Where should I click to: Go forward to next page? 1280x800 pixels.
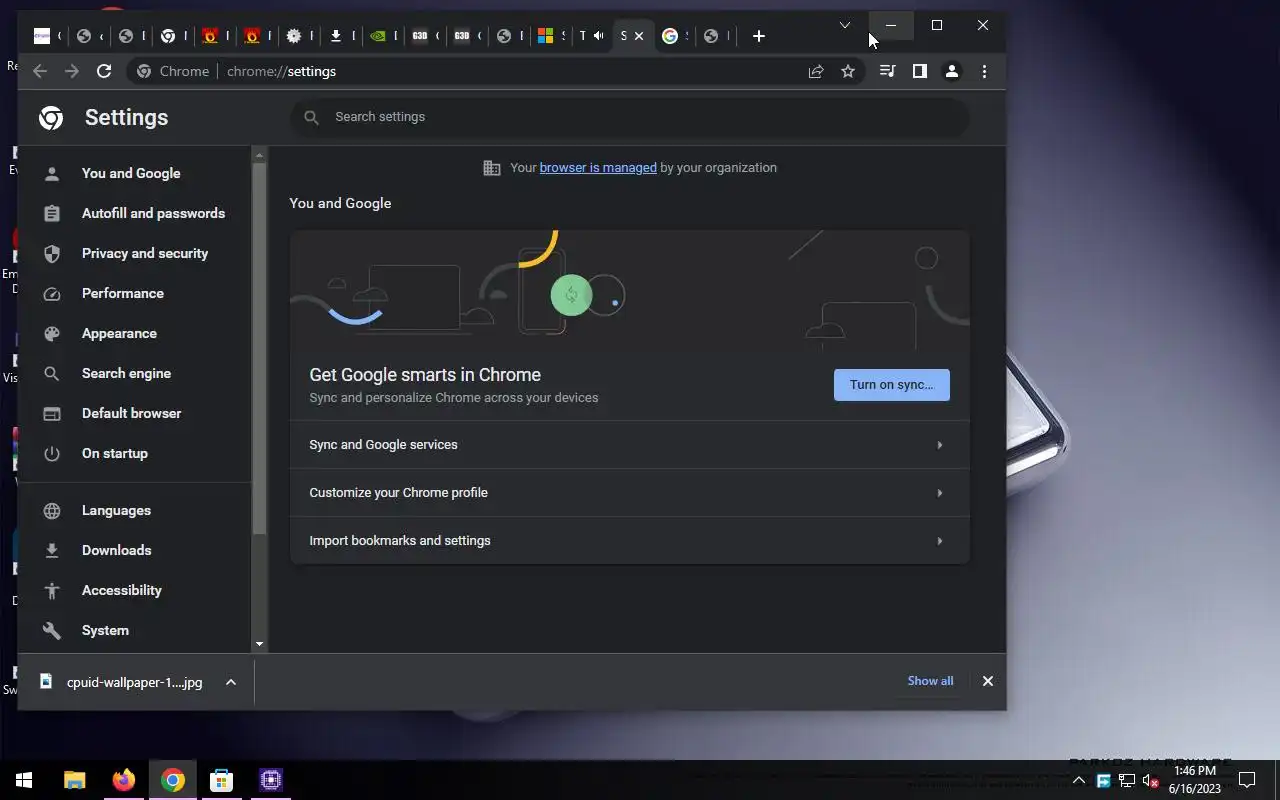coord(72,71)
